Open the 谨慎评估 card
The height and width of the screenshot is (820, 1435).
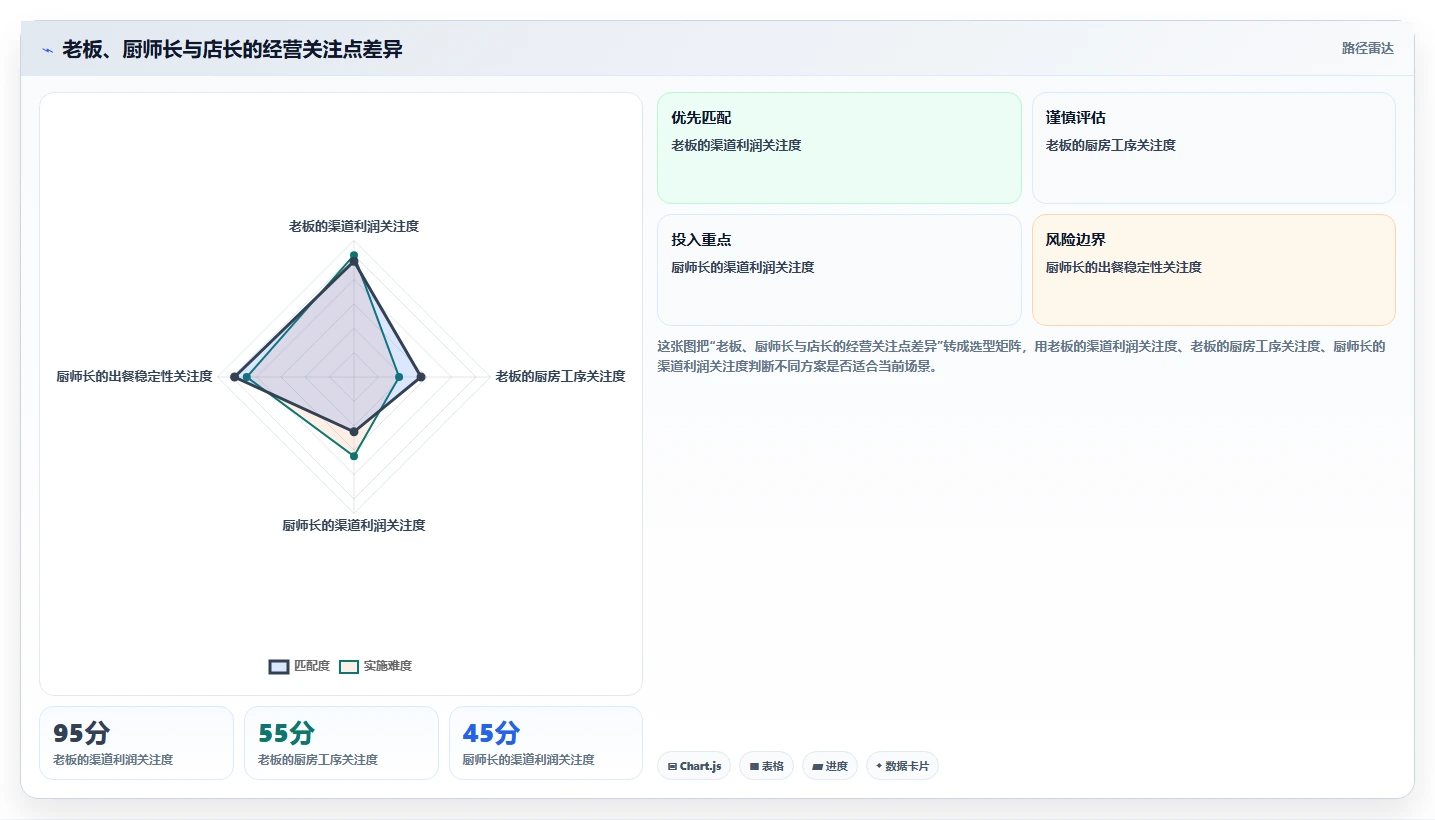[1213, 148]
